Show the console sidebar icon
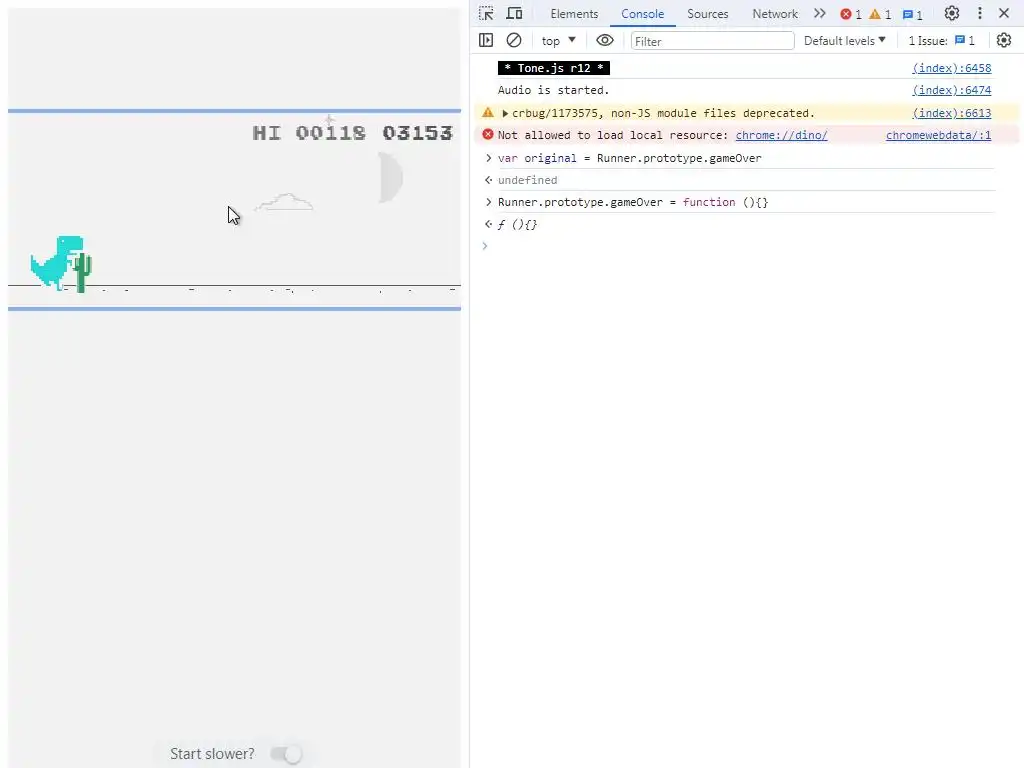The width and height of the screenshot is (1024, 768). 486,40
